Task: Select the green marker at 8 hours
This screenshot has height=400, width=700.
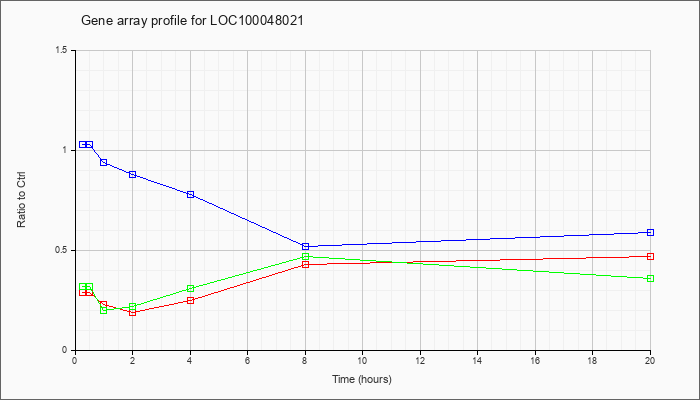Action: [305, 257]
